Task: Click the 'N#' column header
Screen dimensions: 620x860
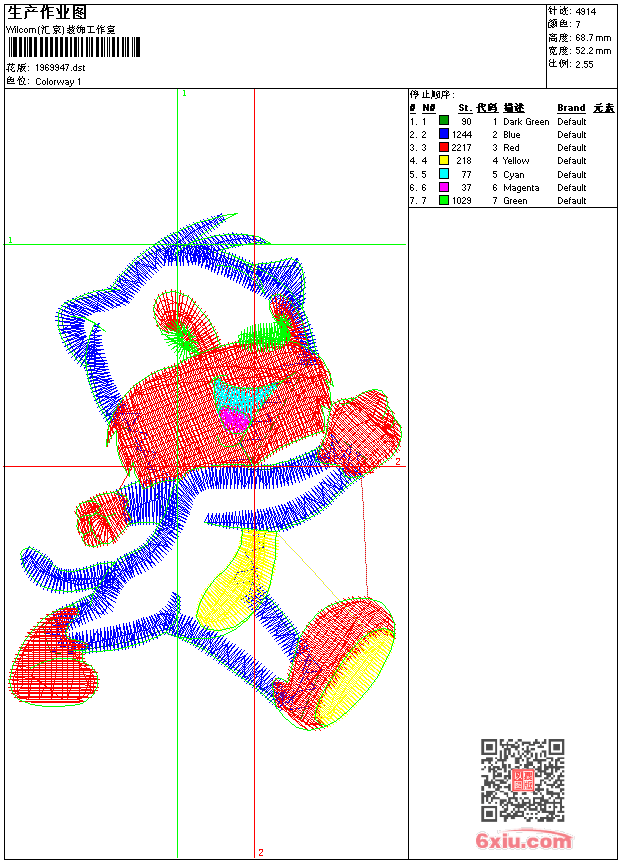Action: coord(429,108)
